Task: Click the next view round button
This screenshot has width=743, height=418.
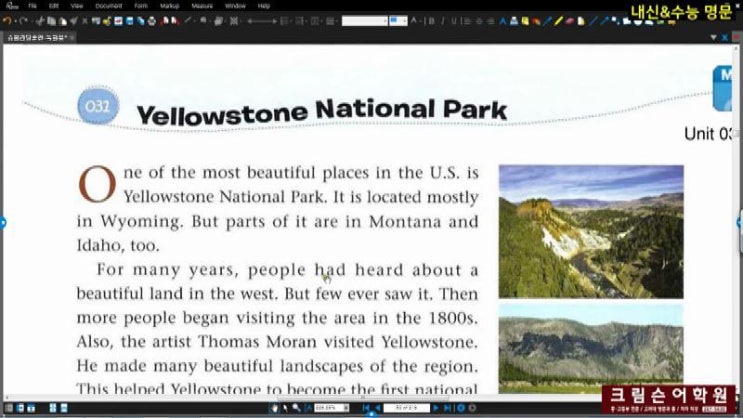Action: tap(472, 408)
